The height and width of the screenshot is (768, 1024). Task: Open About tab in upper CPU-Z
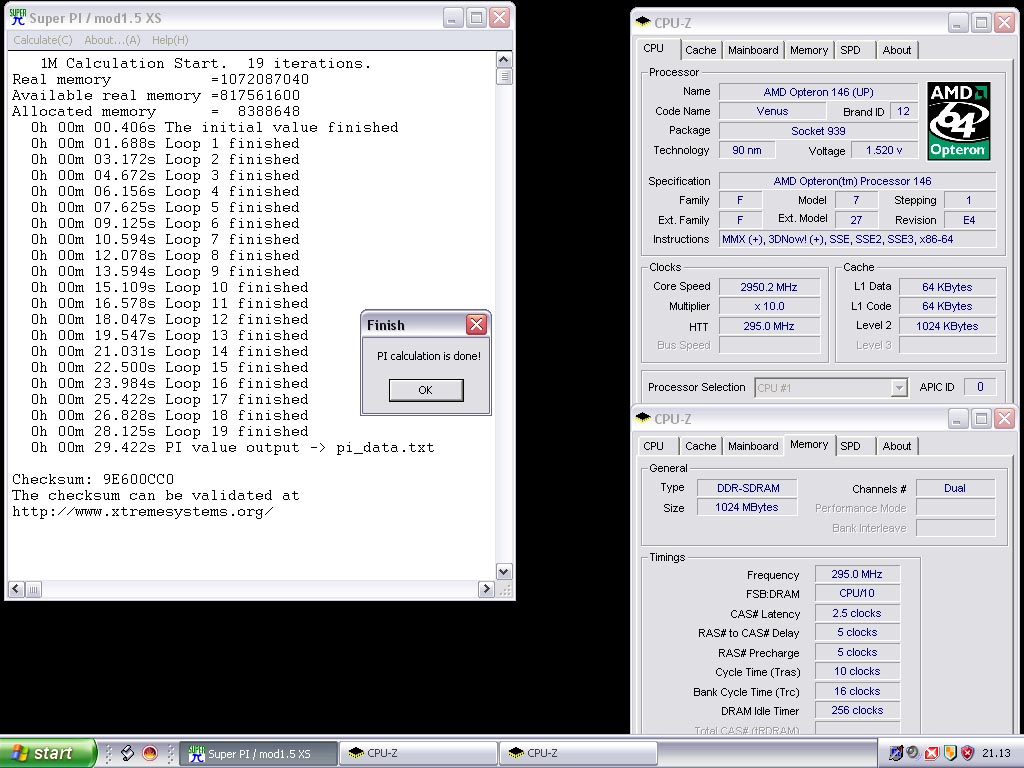tap(897, 50)
